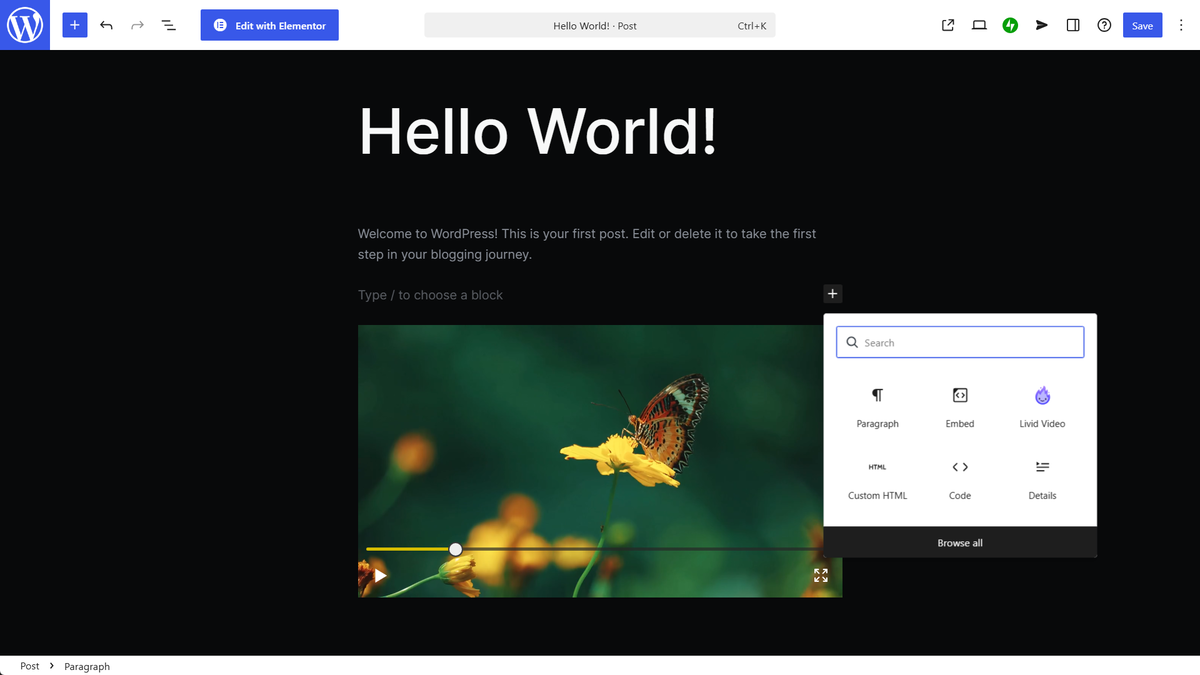Toggle video fullscreen mode
The height and width of the screenshot is (675, 1200).
tap(821, 575)
